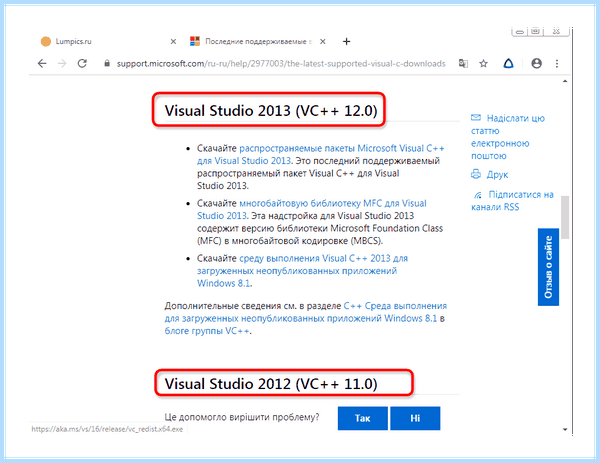Open the Отзыв о сайте feedback button
Screen dimensions: 600x463
click(548, 267)
